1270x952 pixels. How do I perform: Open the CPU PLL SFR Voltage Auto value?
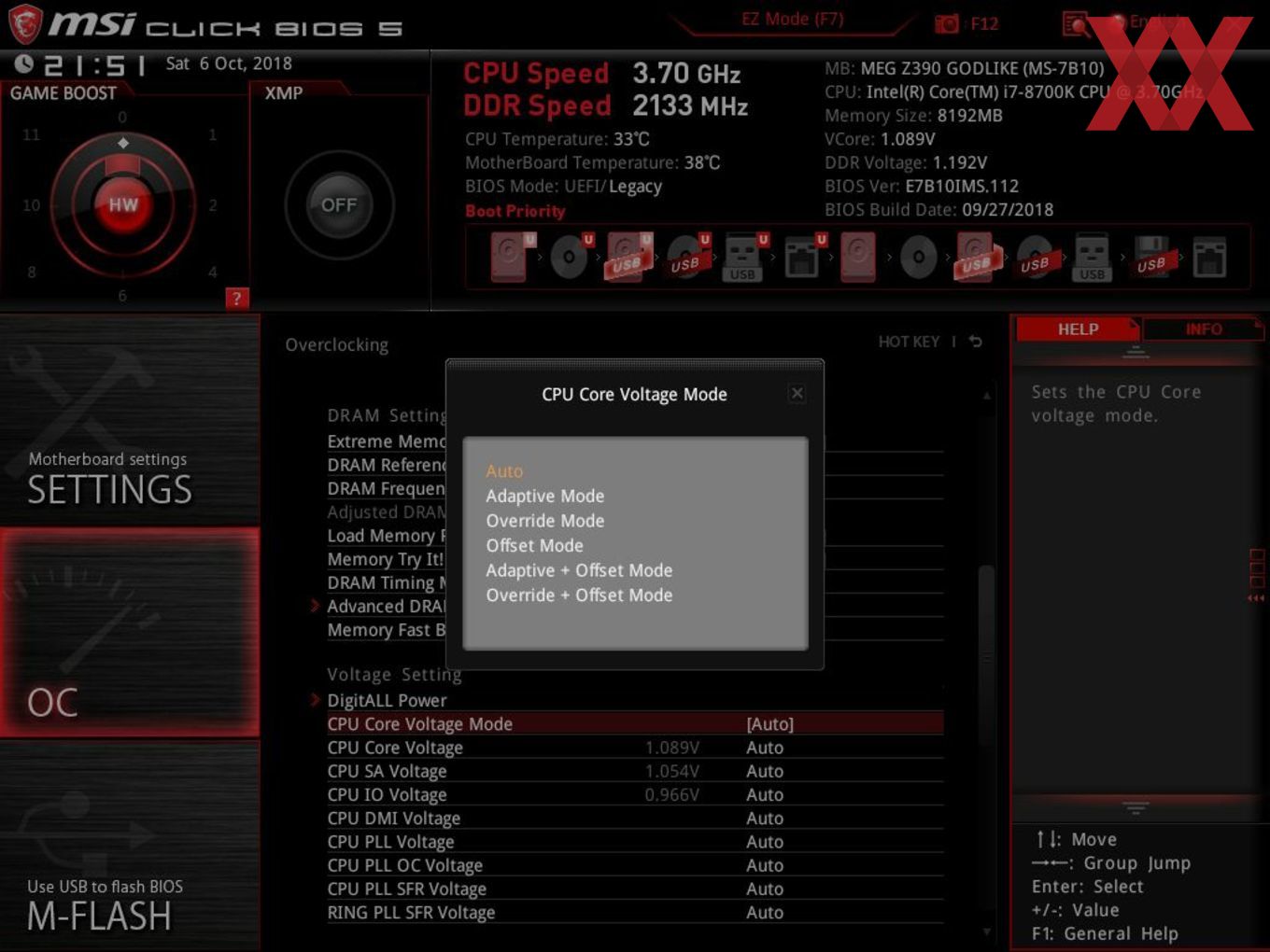(x=764, y=889)
